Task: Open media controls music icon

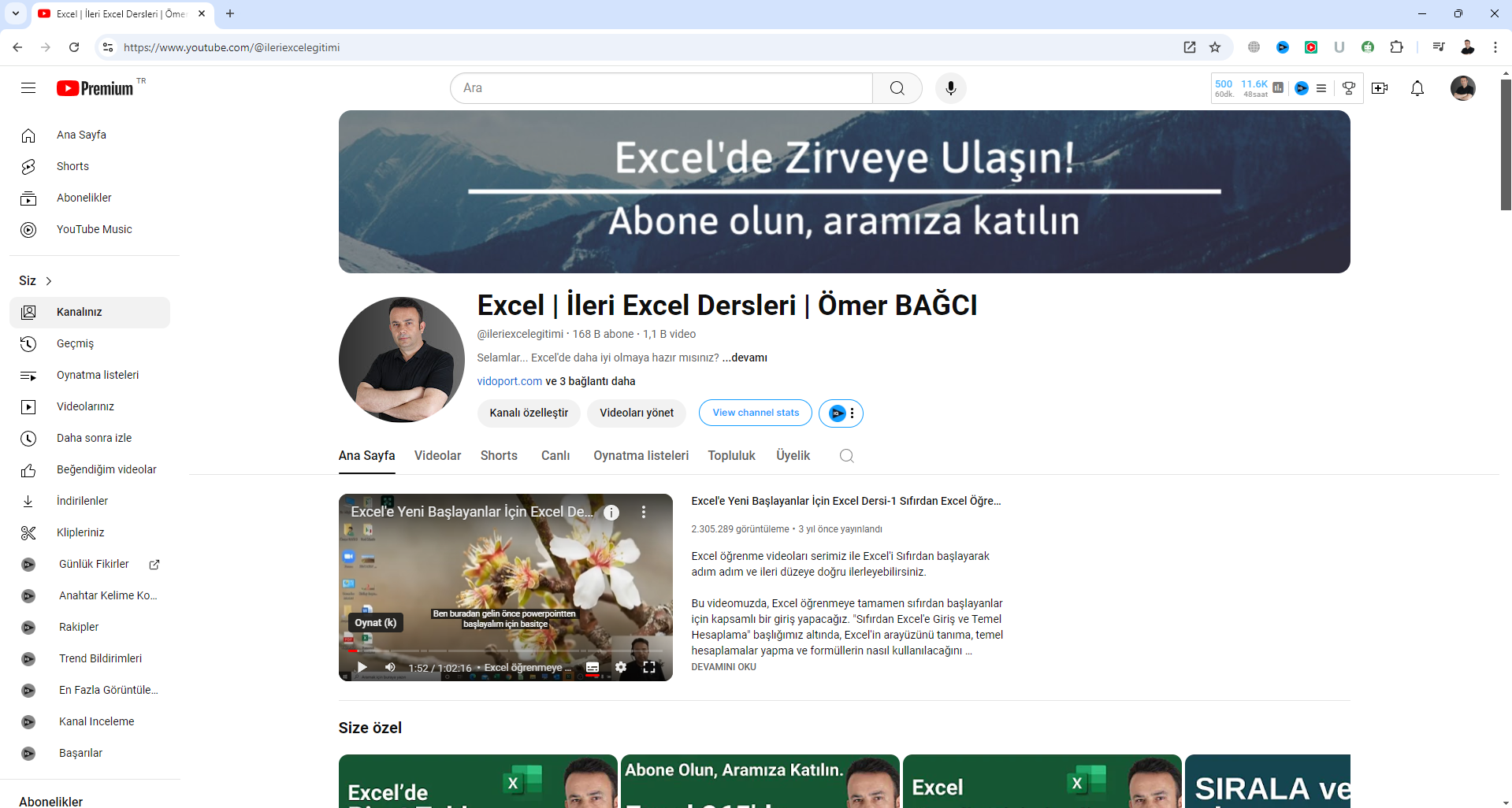Action: click(x=1439, y=47)
